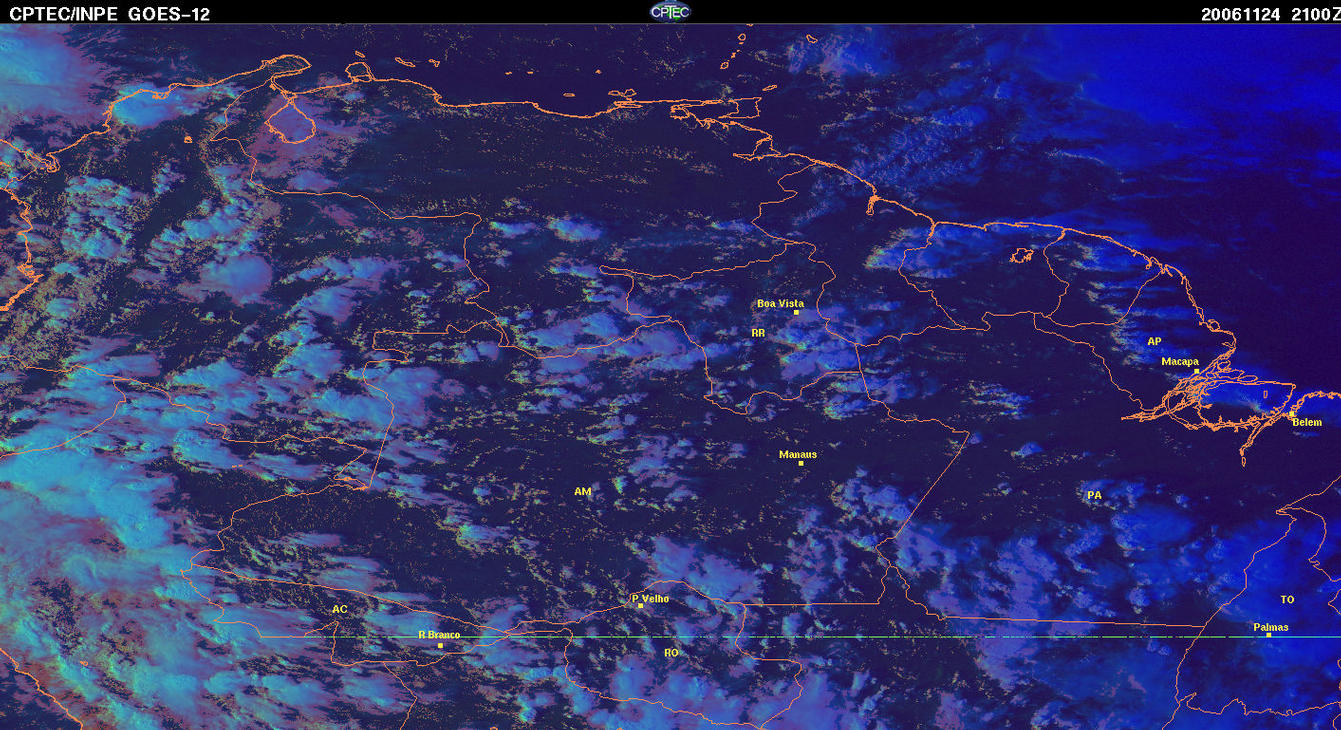Viewport: 1341px width, 730px height.
Task: Click the Manaus city label
Action: 798,454
